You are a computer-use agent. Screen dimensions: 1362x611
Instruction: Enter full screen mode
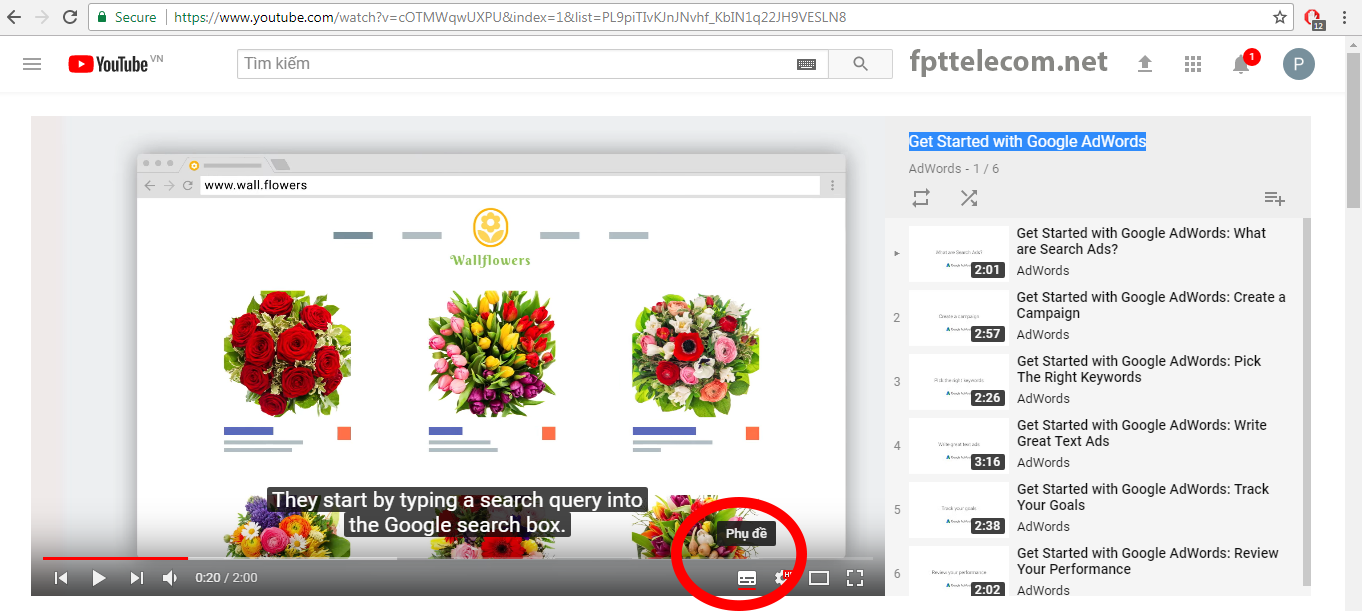point(855,578)
